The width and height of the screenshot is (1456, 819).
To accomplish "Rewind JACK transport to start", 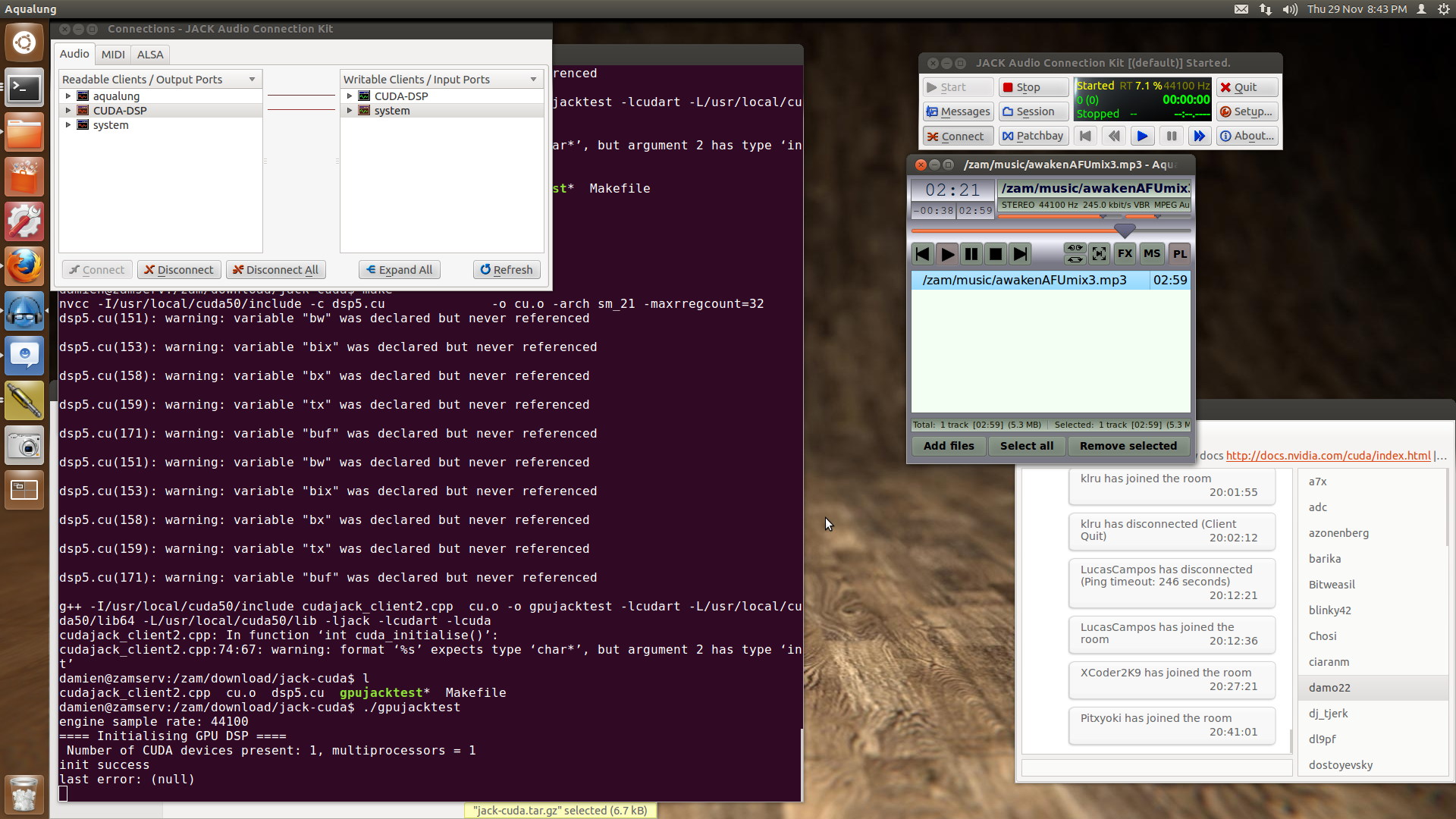I will (x=1086, y=136).
